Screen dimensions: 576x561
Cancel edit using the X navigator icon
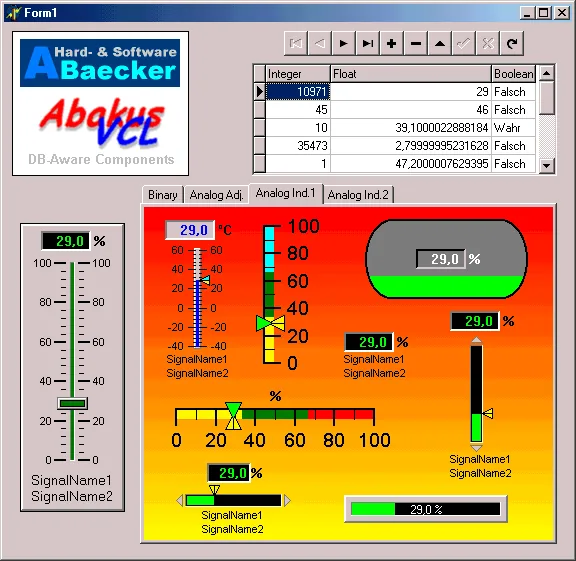click(x=487, y=44)
